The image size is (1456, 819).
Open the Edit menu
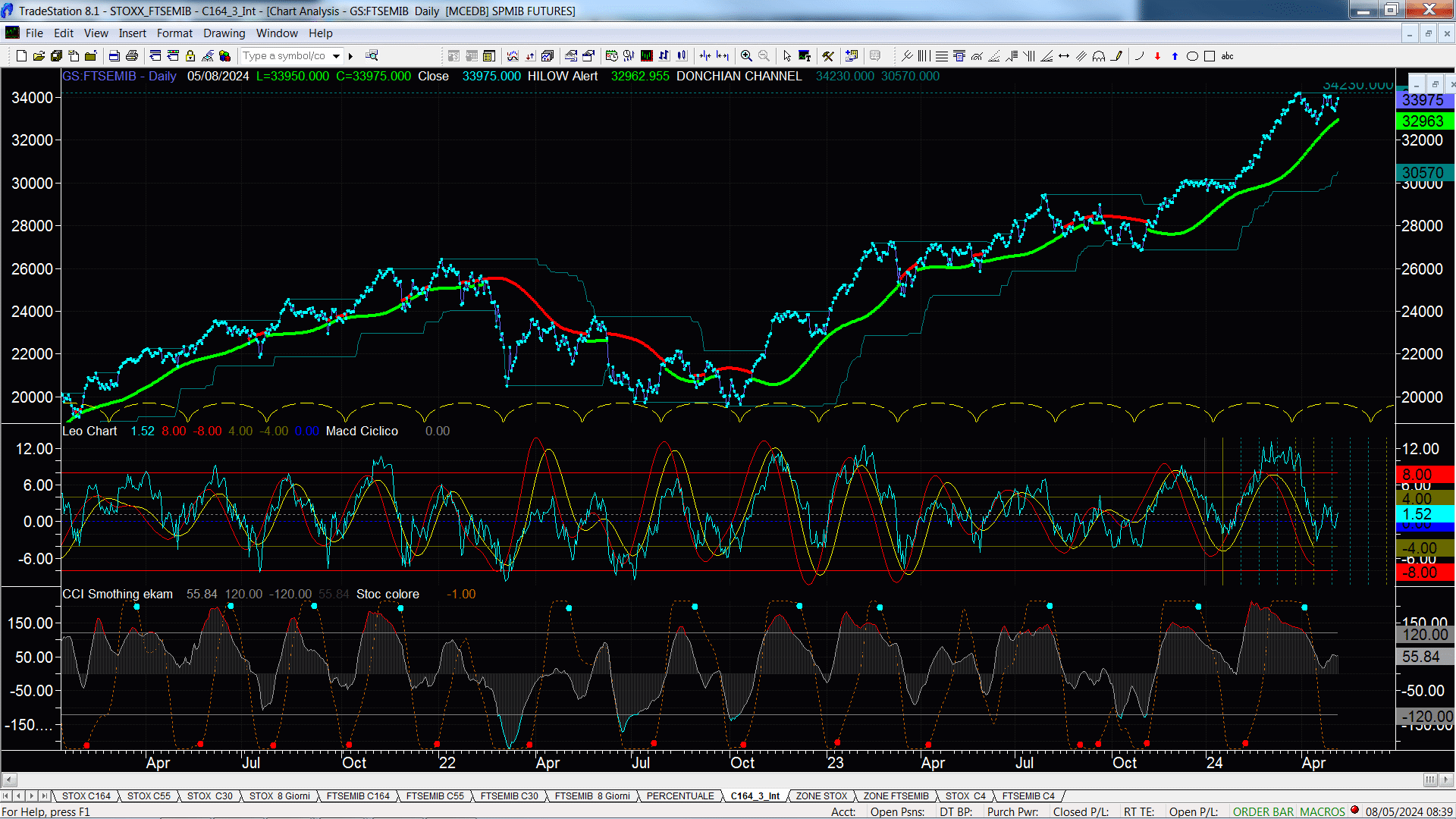64,33
